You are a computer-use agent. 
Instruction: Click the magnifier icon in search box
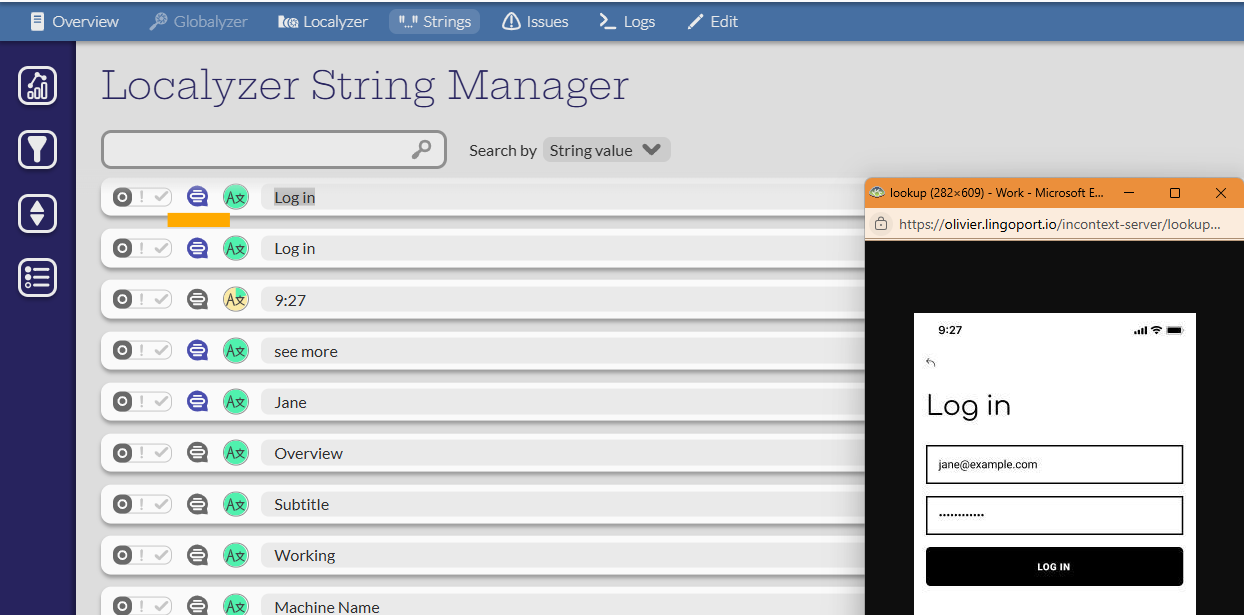(x=422, y=150)
